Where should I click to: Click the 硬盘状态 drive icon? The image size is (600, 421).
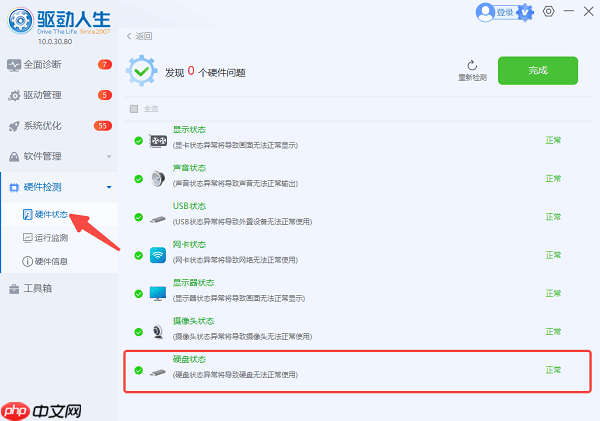pos(158,370)
